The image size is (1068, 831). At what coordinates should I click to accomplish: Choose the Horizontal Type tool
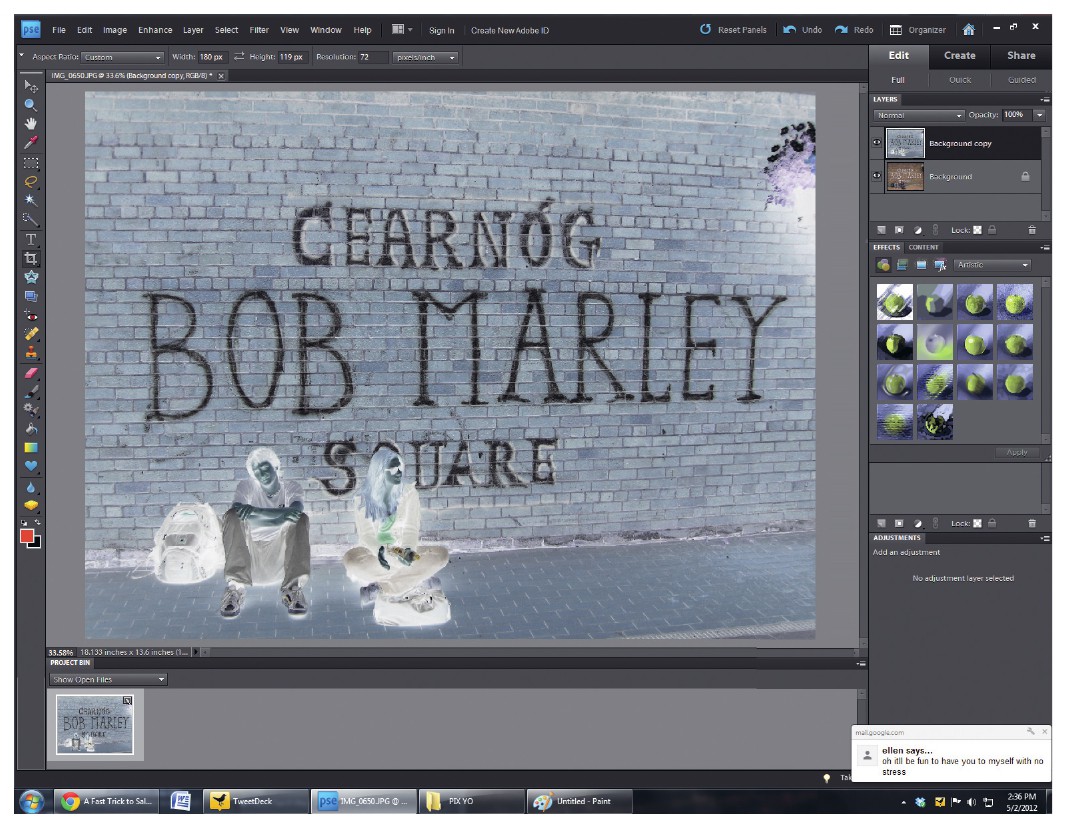pyautogui.click(x=31, y=239)
